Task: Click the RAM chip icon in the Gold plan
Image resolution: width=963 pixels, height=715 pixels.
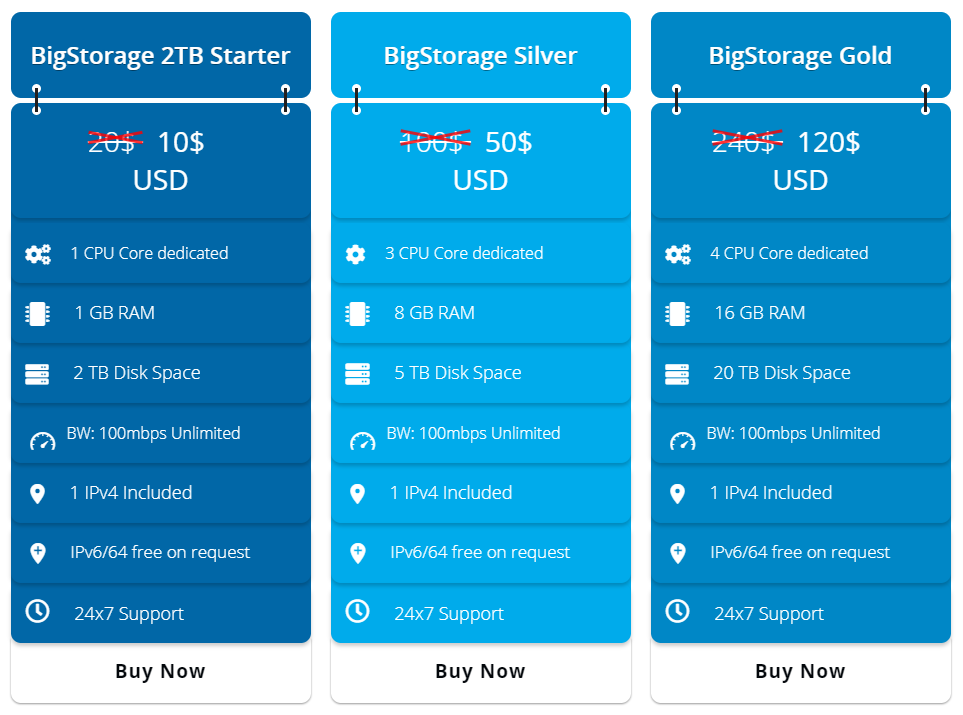Action: [677, 314]
